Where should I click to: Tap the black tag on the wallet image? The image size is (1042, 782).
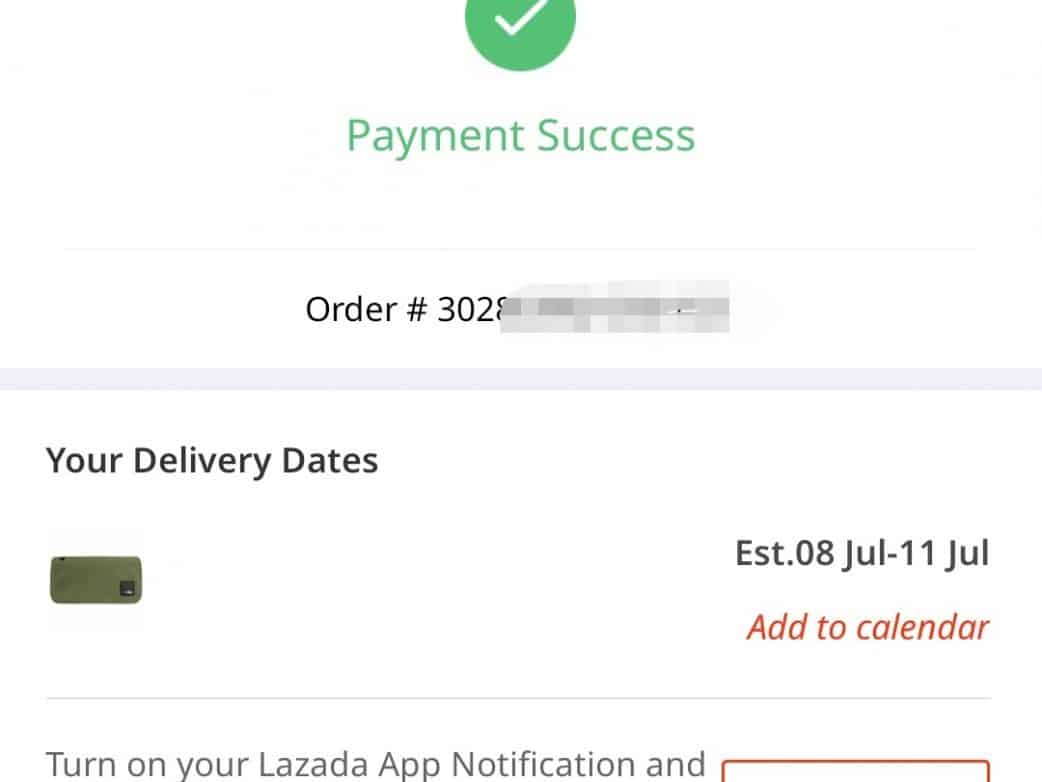point(130,587)
